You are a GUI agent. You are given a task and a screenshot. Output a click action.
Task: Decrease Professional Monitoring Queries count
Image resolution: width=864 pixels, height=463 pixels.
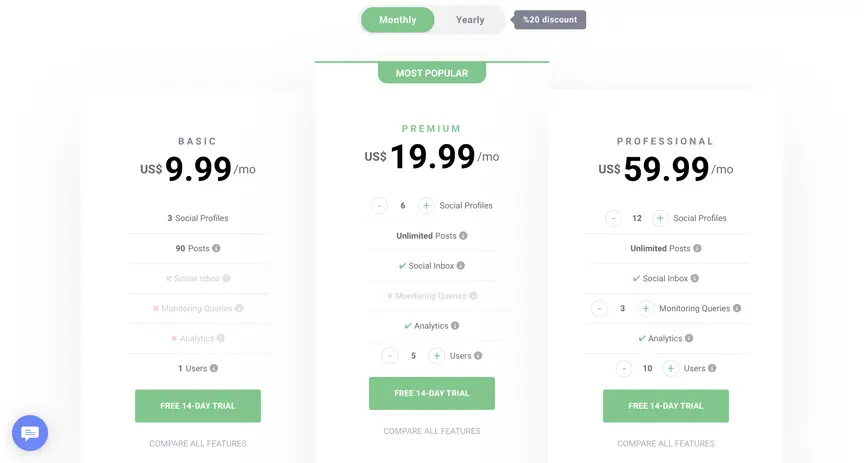pyautogui.click(x=600, y=308)
